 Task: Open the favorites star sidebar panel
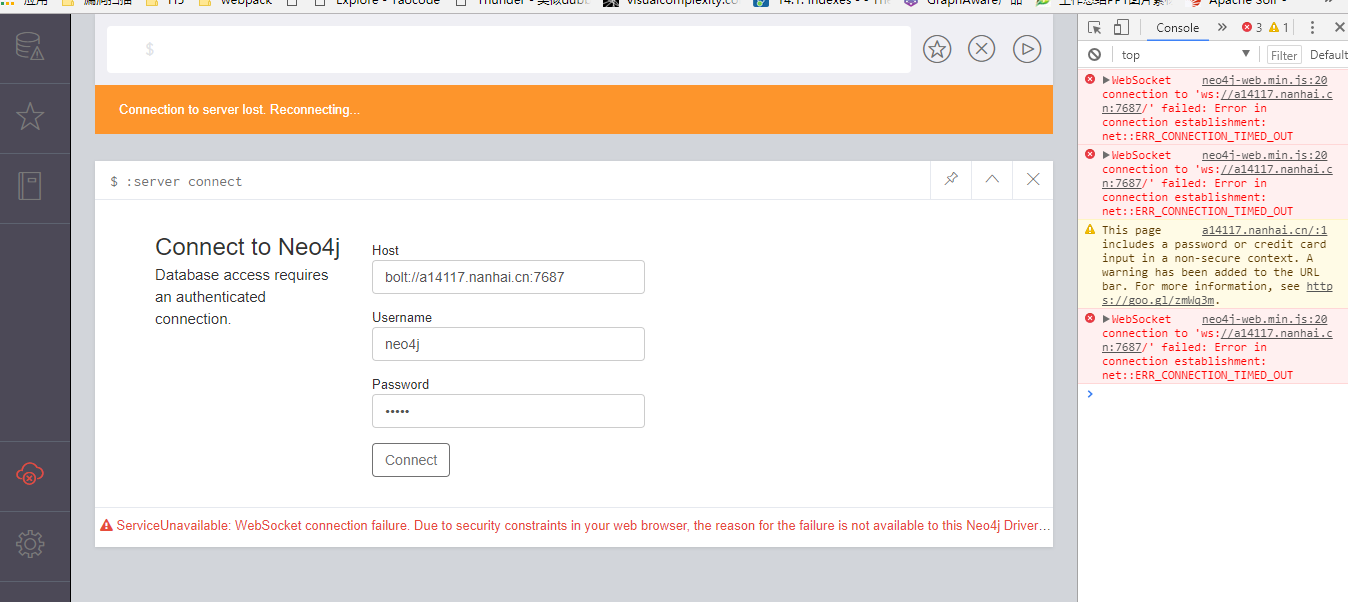coord(30,117)
